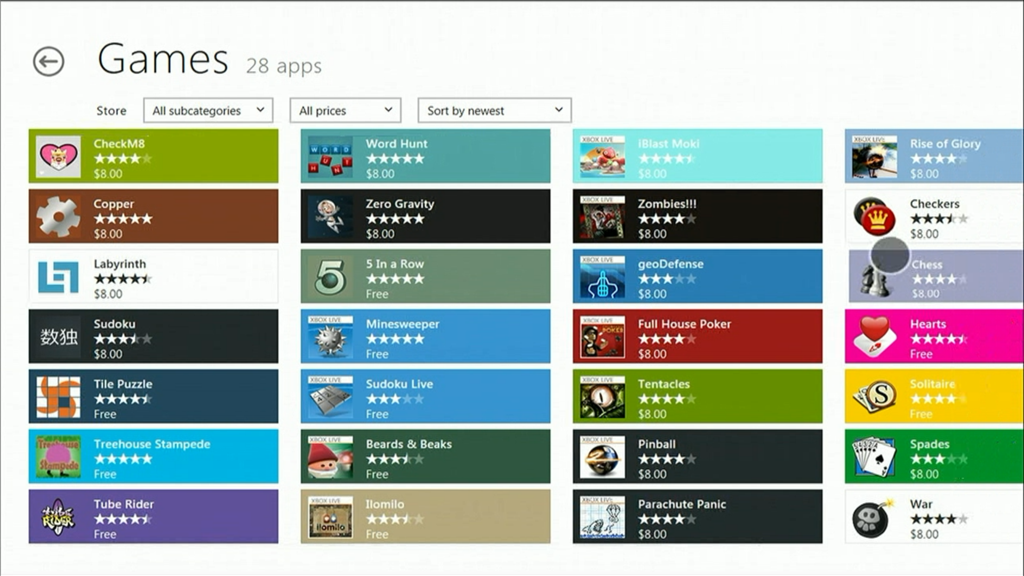Screen dimensions: 1024x576
Task: Click the Spades app name
Action: pyautogui.click(x=929, y=444)
